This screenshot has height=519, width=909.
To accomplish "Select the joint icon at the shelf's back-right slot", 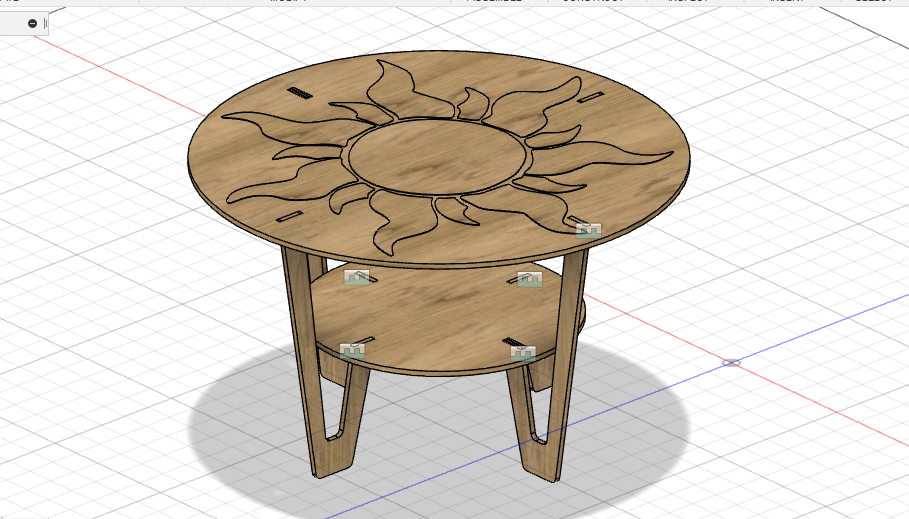I will pos(529,279).
